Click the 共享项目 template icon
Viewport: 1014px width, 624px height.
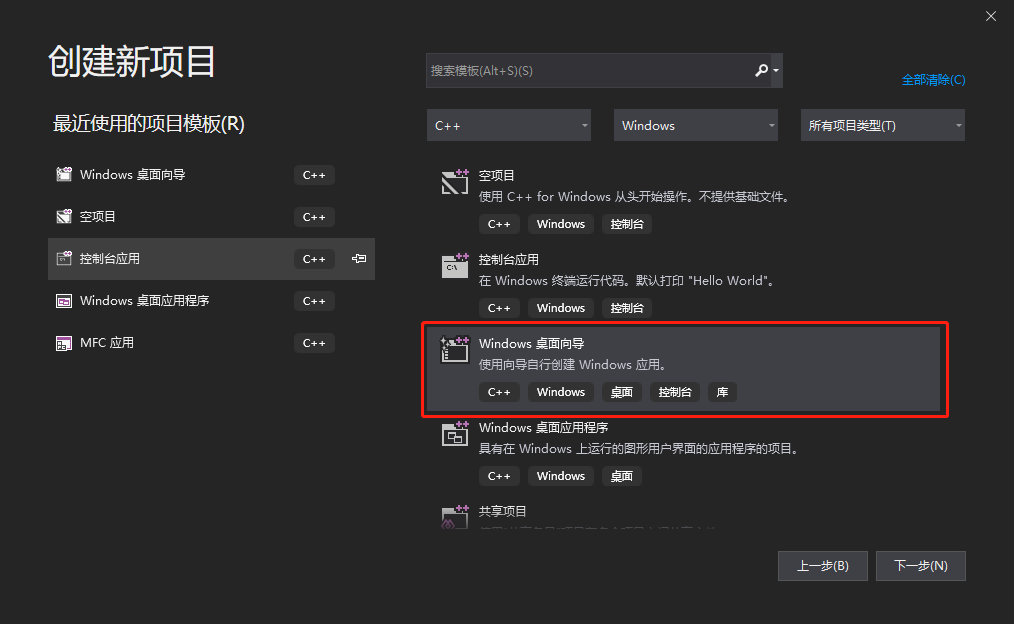coord(455,517)
